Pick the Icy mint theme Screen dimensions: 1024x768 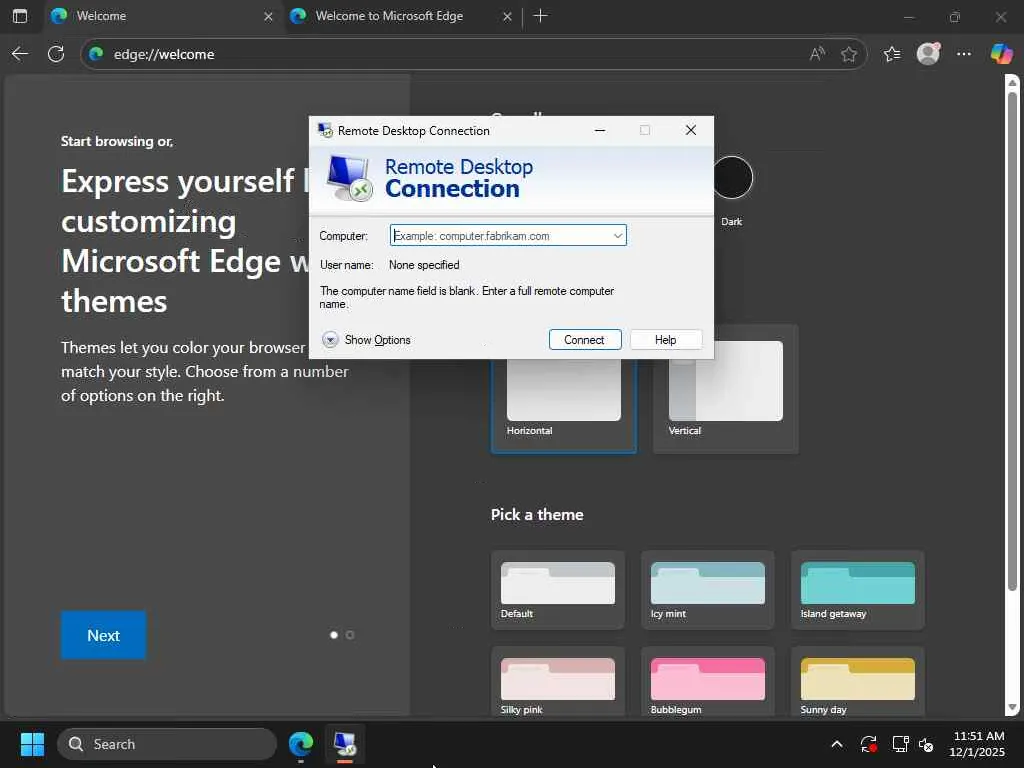(x=708, y=590)
